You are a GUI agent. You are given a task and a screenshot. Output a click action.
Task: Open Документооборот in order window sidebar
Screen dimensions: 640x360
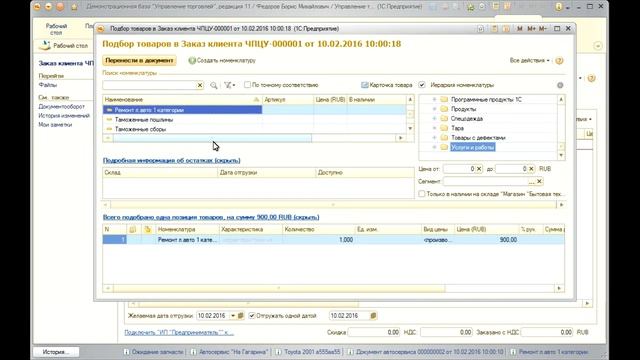point(62,107)
